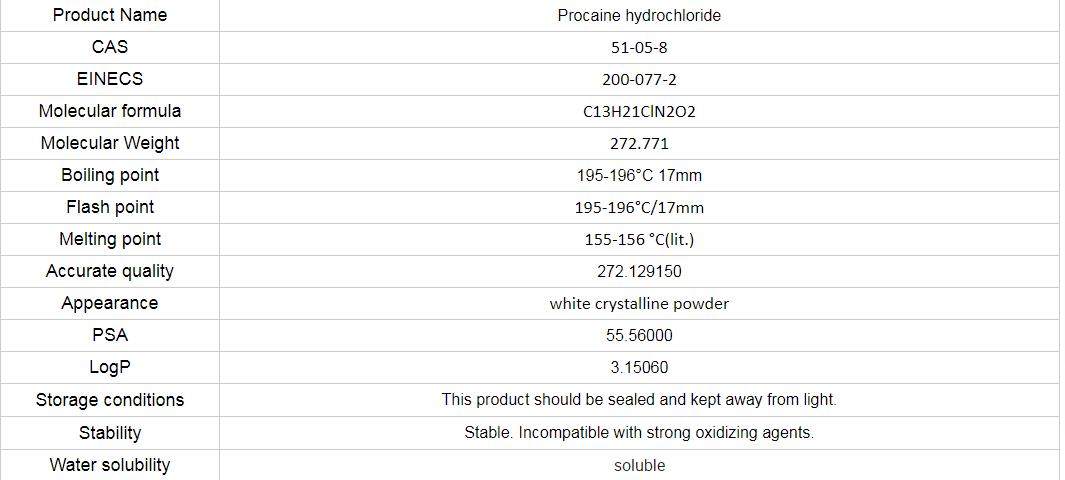Viewport: 1065px width, 480px height.
Task: Select the Procaine hydrochloride value
Action: click(639, 15)
